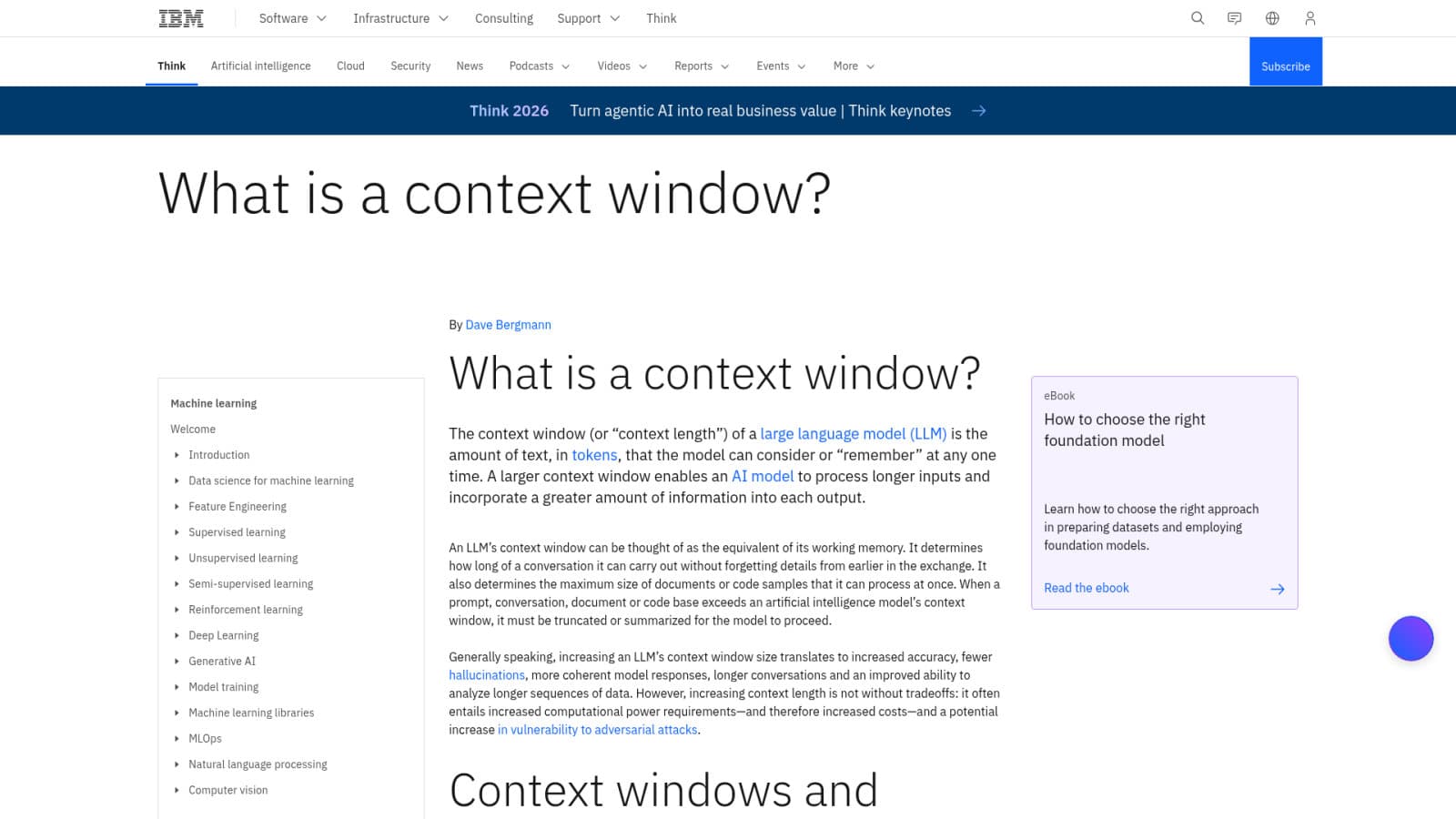
Task: Expand the Reinforcement learning section
Action: click(177, 610)
